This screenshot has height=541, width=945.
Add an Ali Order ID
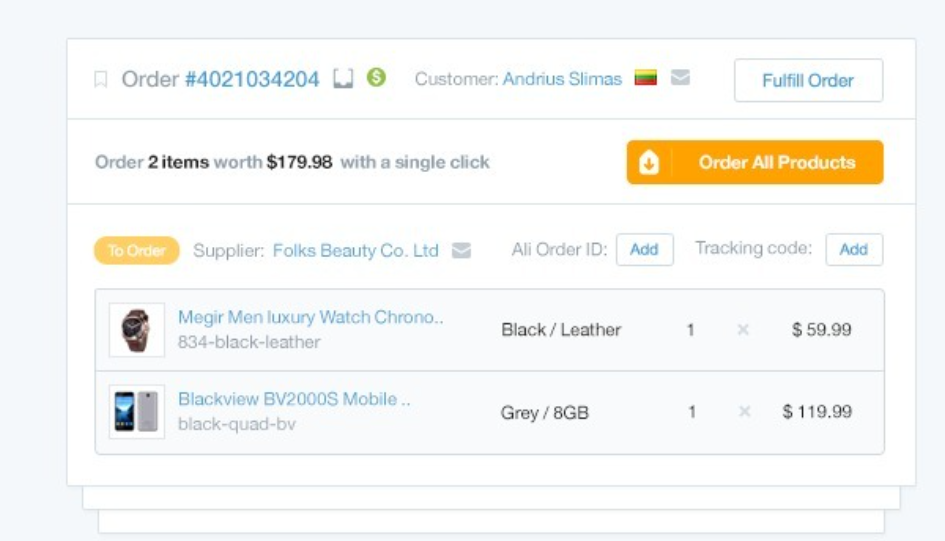click(644, 250)
